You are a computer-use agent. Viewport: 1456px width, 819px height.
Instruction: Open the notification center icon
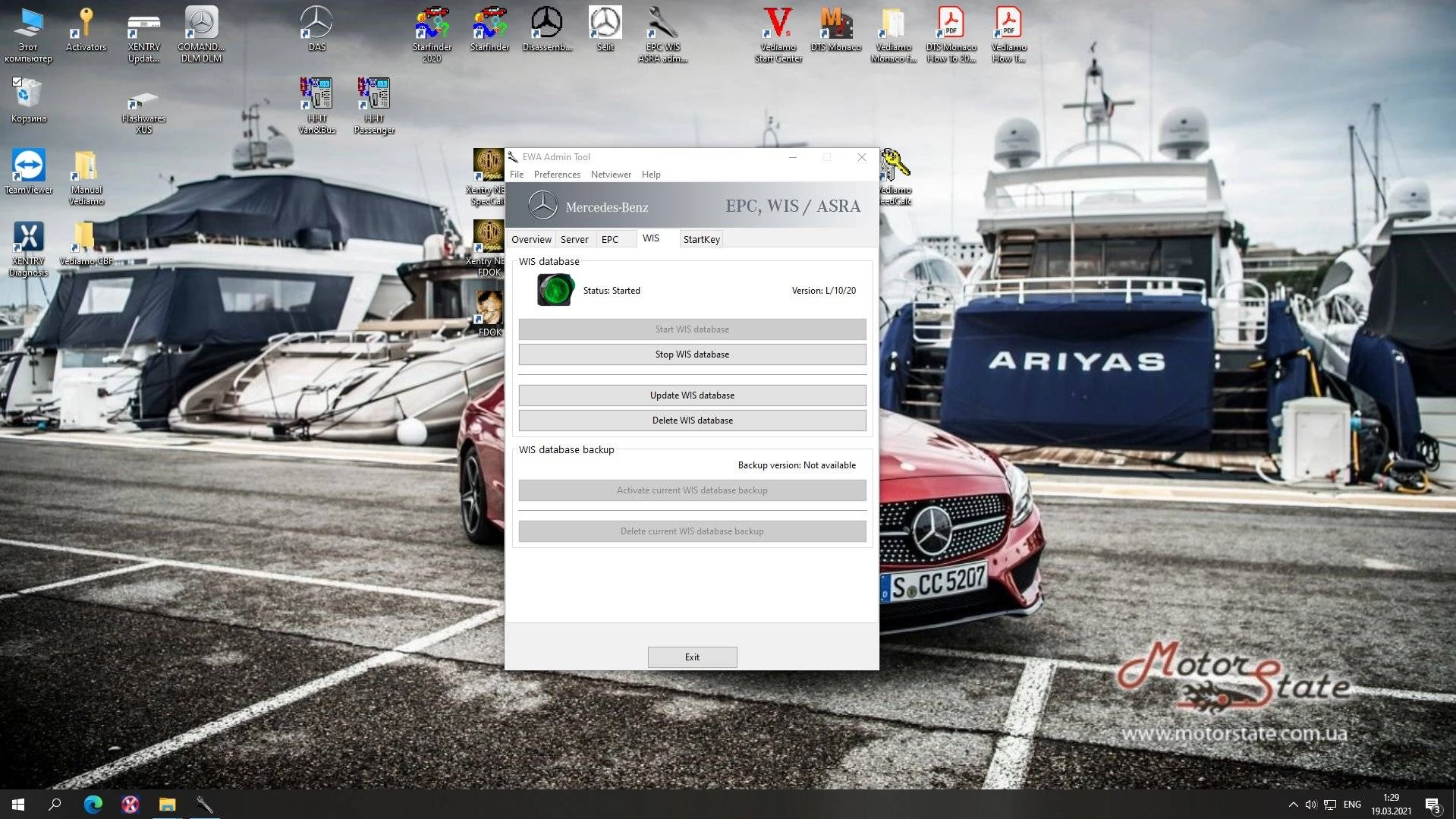coord(1432,805)
